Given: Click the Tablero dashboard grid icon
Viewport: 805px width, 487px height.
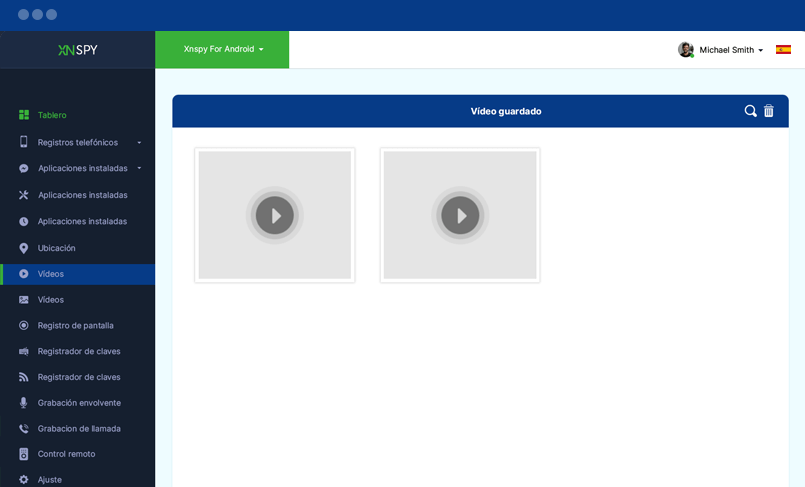Looking at the screenshot, I should point(24,115).
